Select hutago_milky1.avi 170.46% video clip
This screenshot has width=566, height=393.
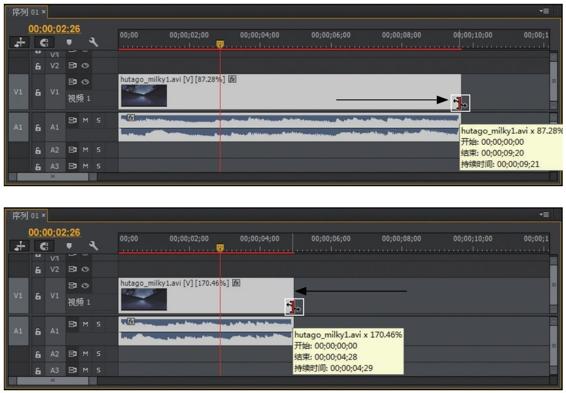pos(206,295)
